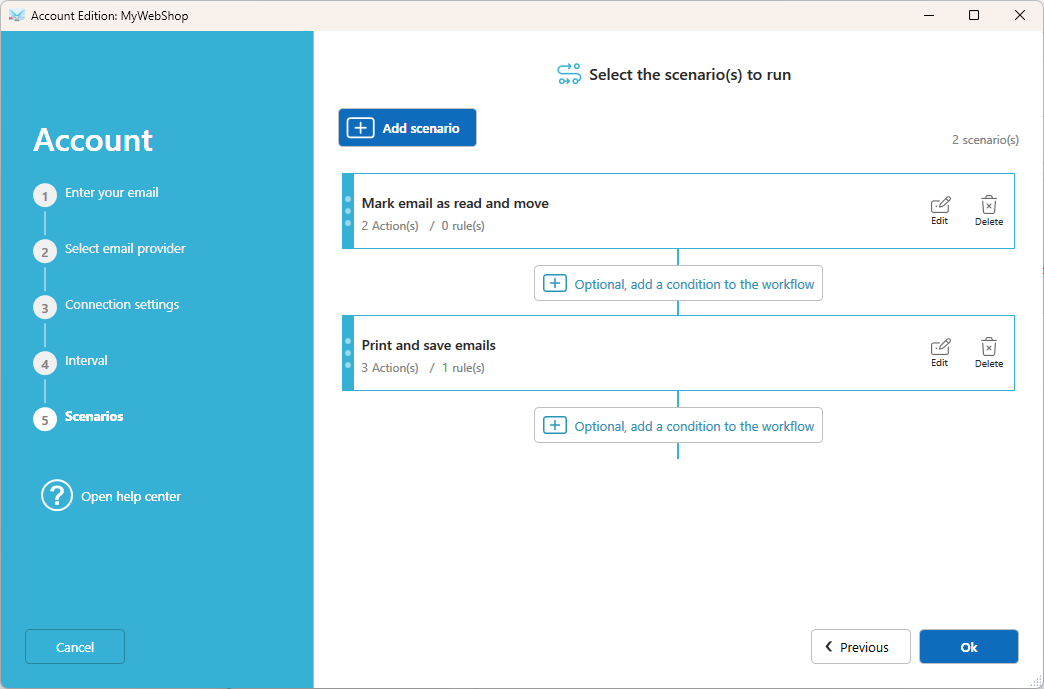
Task: Select the Print and save emails title
Action: pyautogui.click(x=428, y=345)
